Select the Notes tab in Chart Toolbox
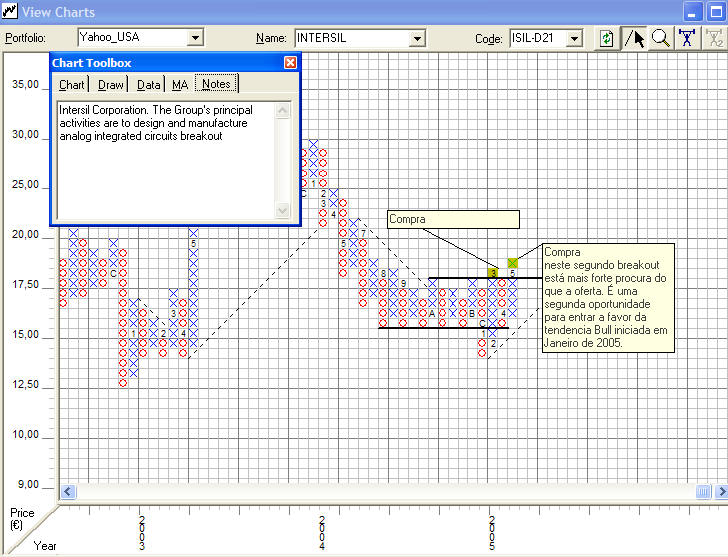728x557 pixels. [x=216, y=85]
